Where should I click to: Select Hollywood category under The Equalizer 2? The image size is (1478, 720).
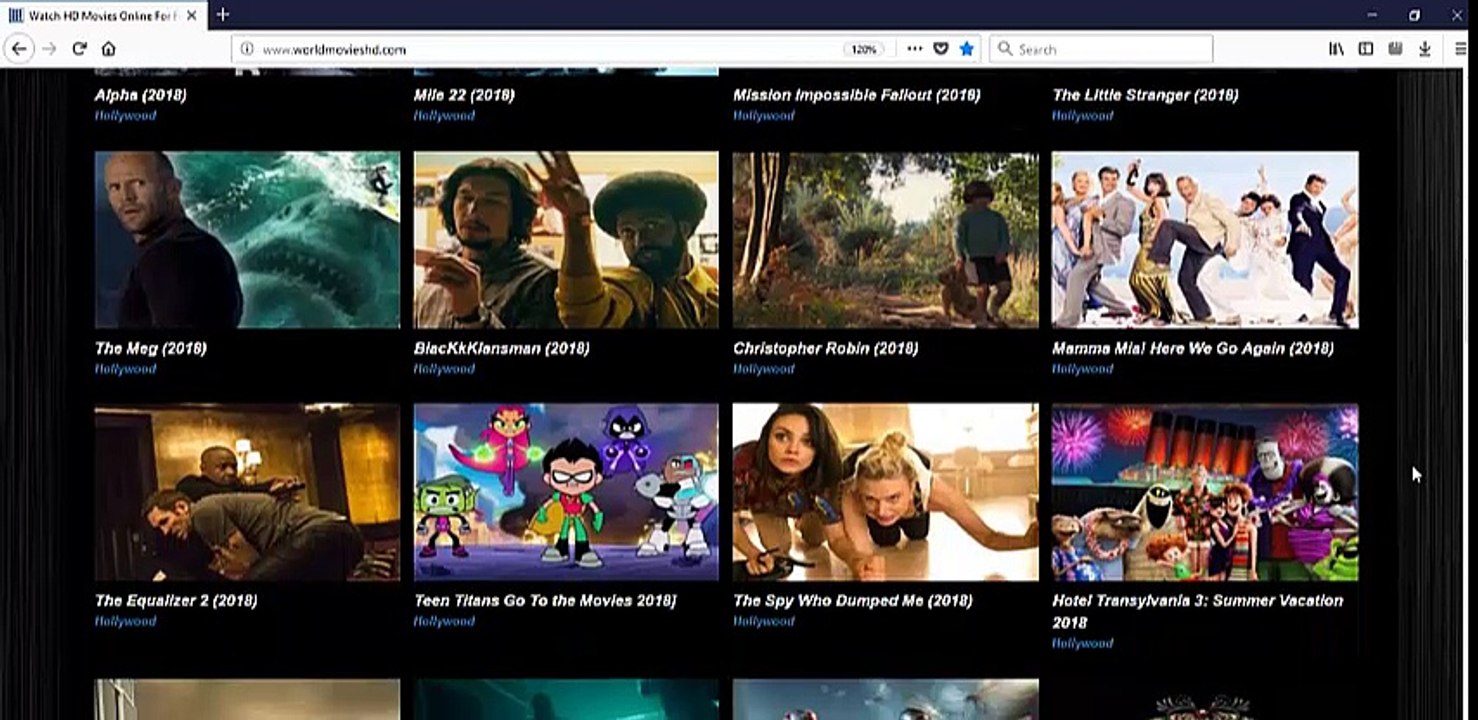[125, 621]
